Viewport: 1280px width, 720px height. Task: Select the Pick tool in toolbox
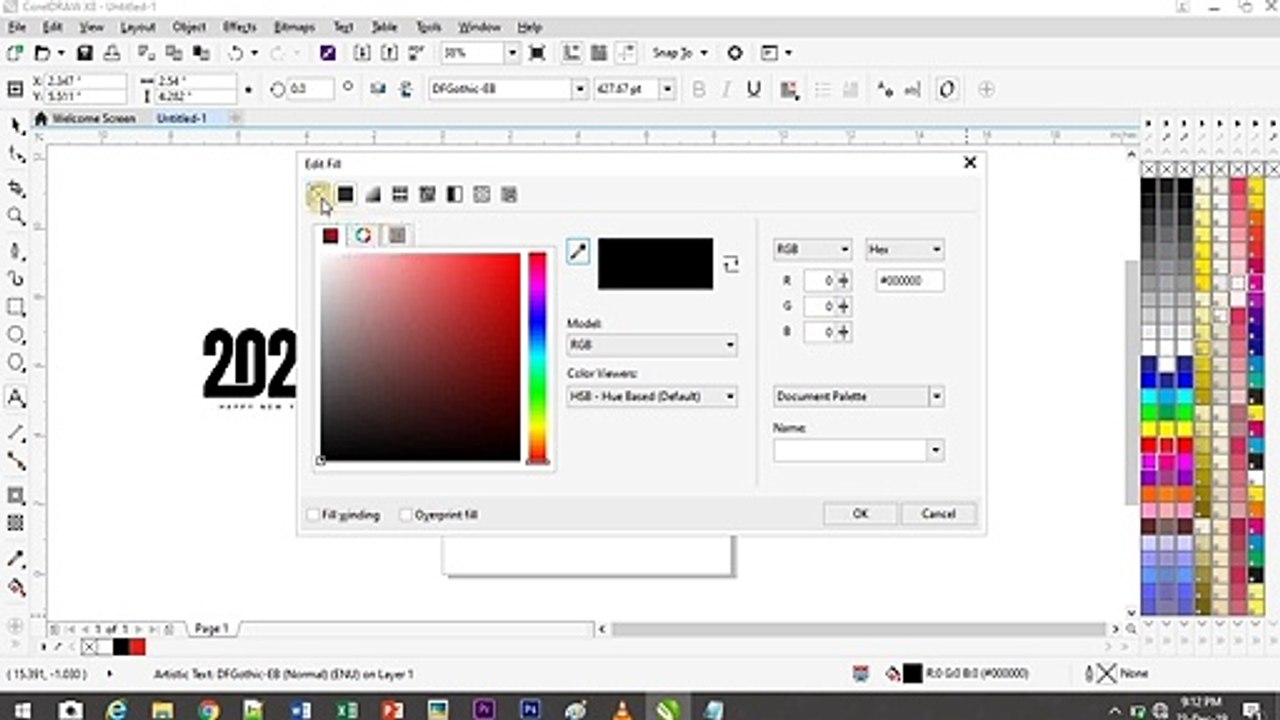[x=16, y=126]
